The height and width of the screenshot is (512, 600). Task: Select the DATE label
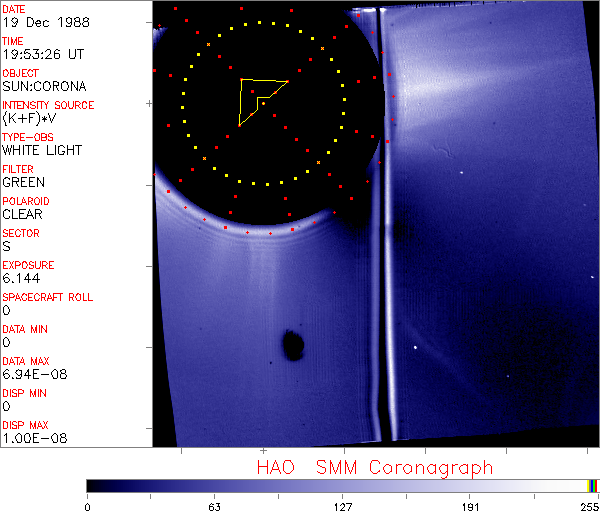[15, 9]
